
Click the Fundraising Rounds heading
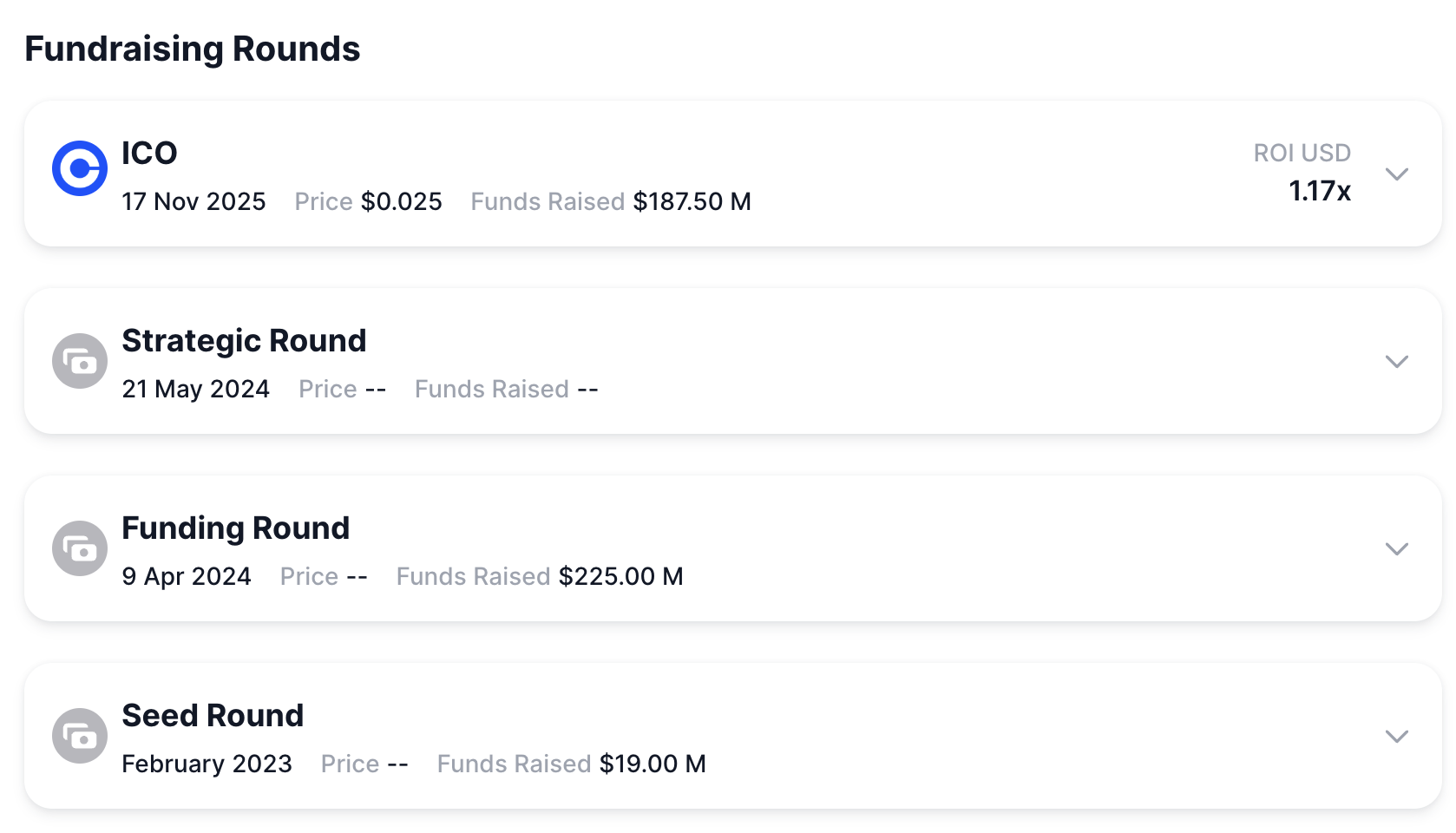tap(192, 49)
